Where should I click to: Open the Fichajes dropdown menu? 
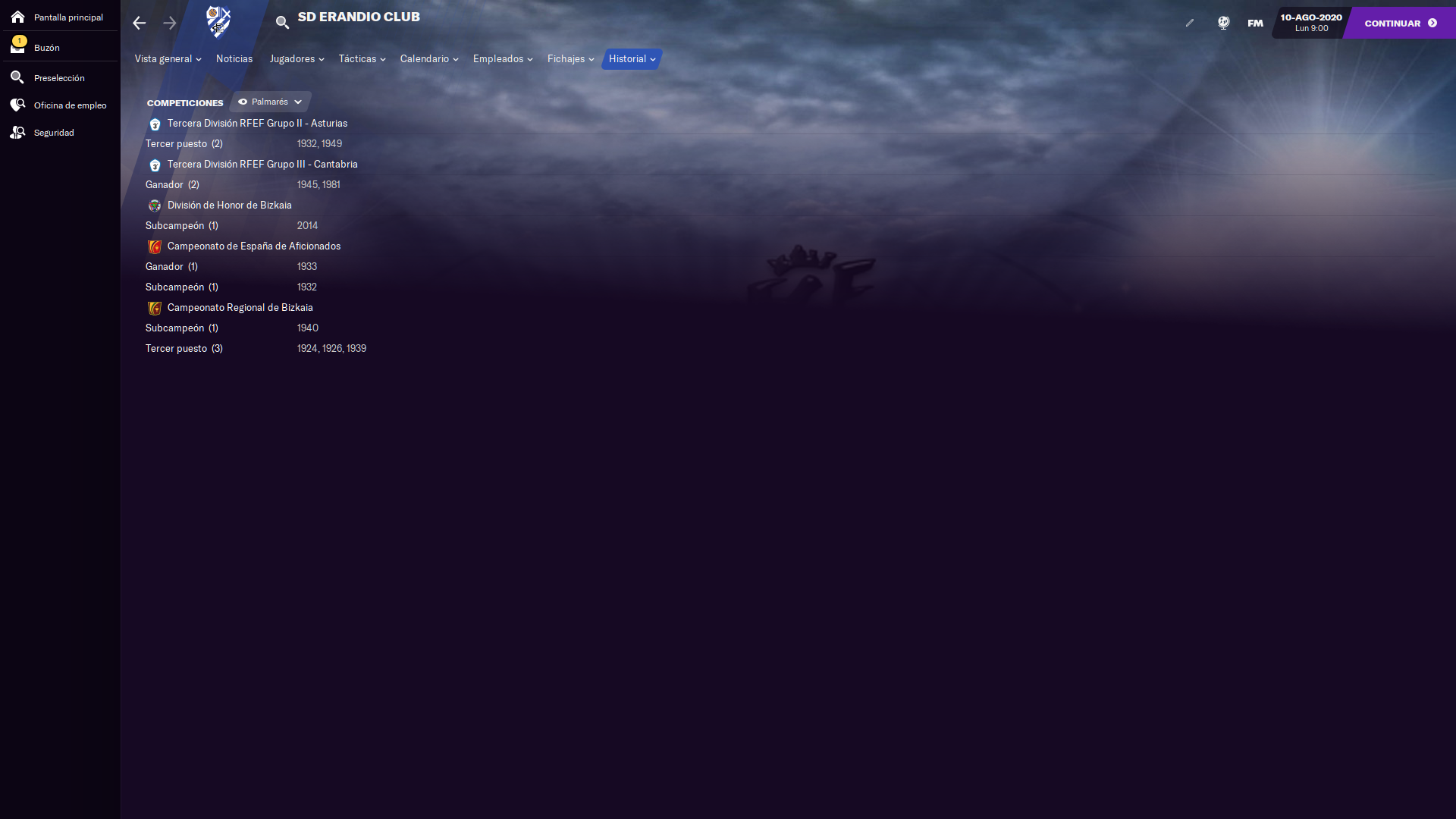(570, 59)
